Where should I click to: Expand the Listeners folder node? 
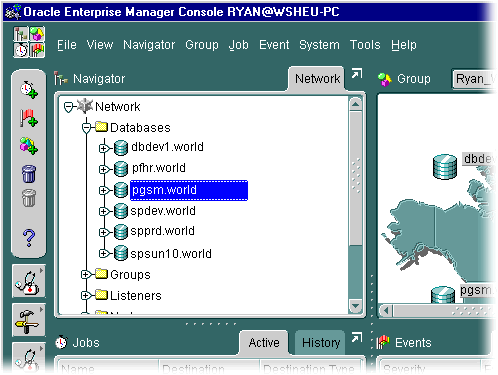[x=86, y=295]
